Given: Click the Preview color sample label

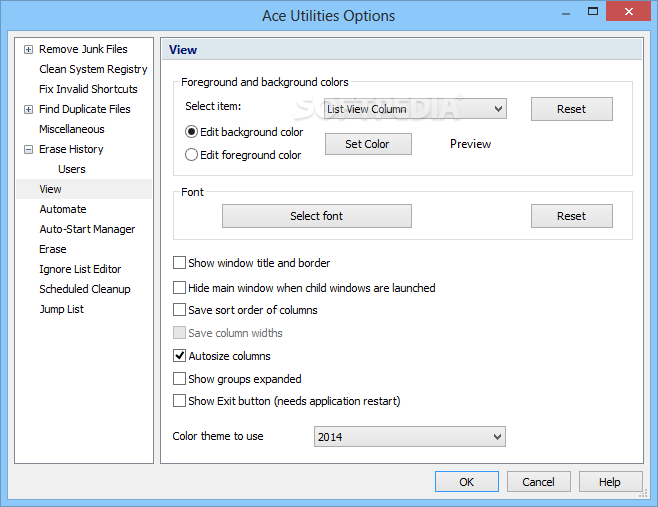Looking at the screenshot, I should coord(470,144).
